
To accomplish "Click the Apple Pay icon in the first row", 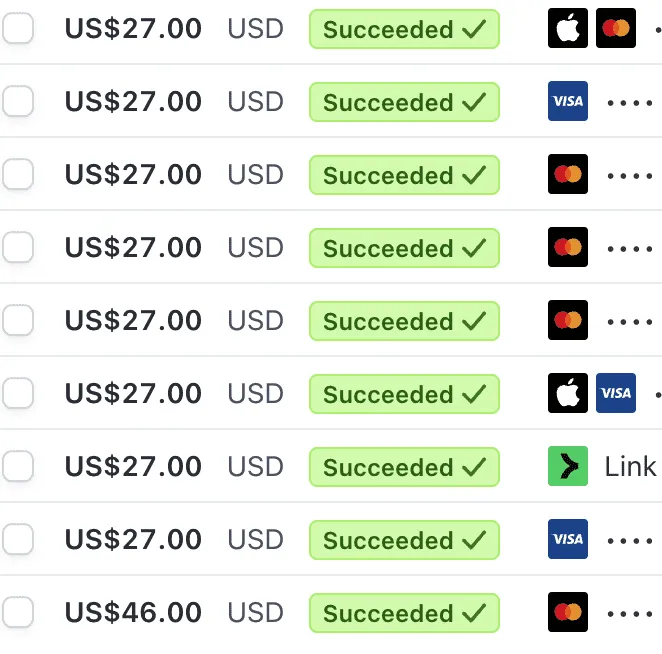I will 567,28.
